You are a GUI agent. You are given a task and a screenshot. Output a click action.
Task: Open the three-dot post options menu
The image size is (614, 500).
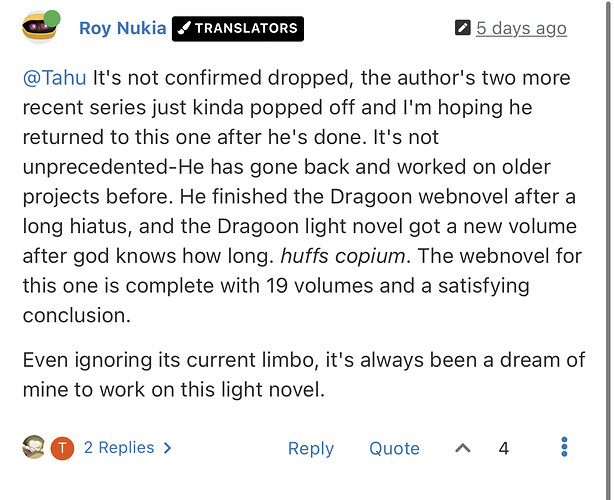[564, 447]
